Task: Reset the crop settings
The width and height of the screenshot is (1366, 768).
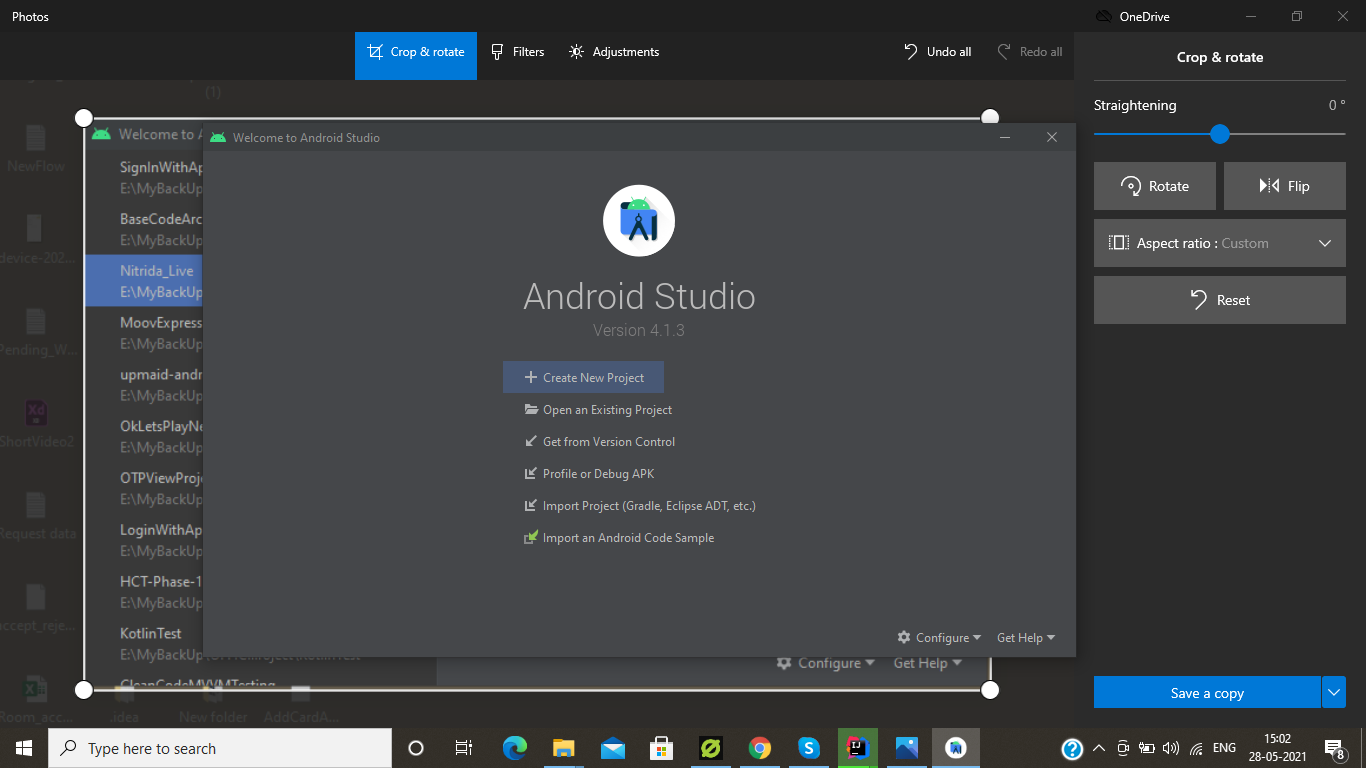Action: [x=1219, y=299]
